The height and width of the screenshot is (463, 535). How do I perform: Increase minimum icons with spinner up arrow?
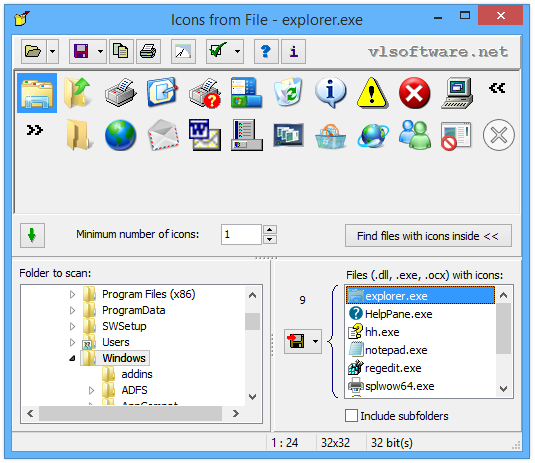(x=270, y=229)
